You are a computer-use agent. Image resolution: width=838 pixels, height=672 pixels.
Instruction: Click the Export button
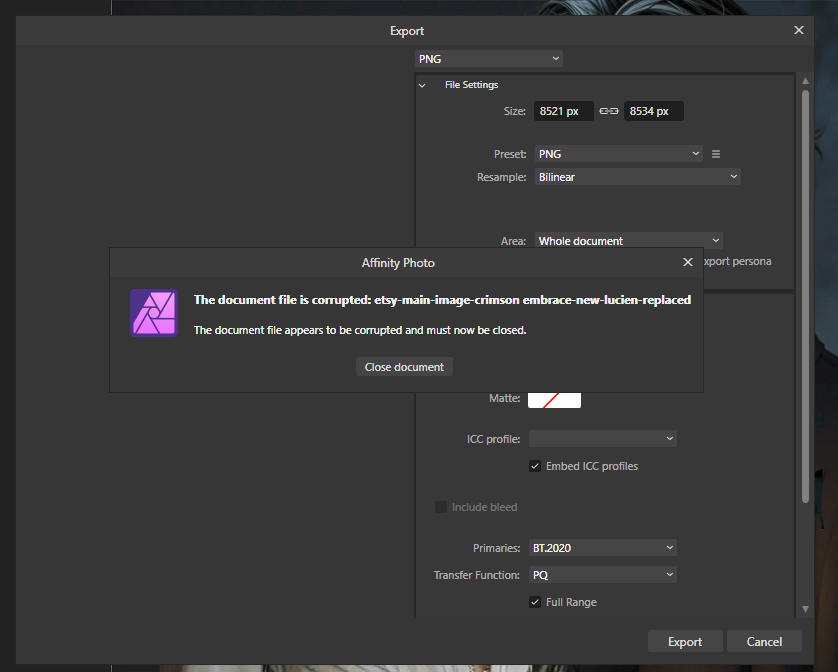click(685, 642)
